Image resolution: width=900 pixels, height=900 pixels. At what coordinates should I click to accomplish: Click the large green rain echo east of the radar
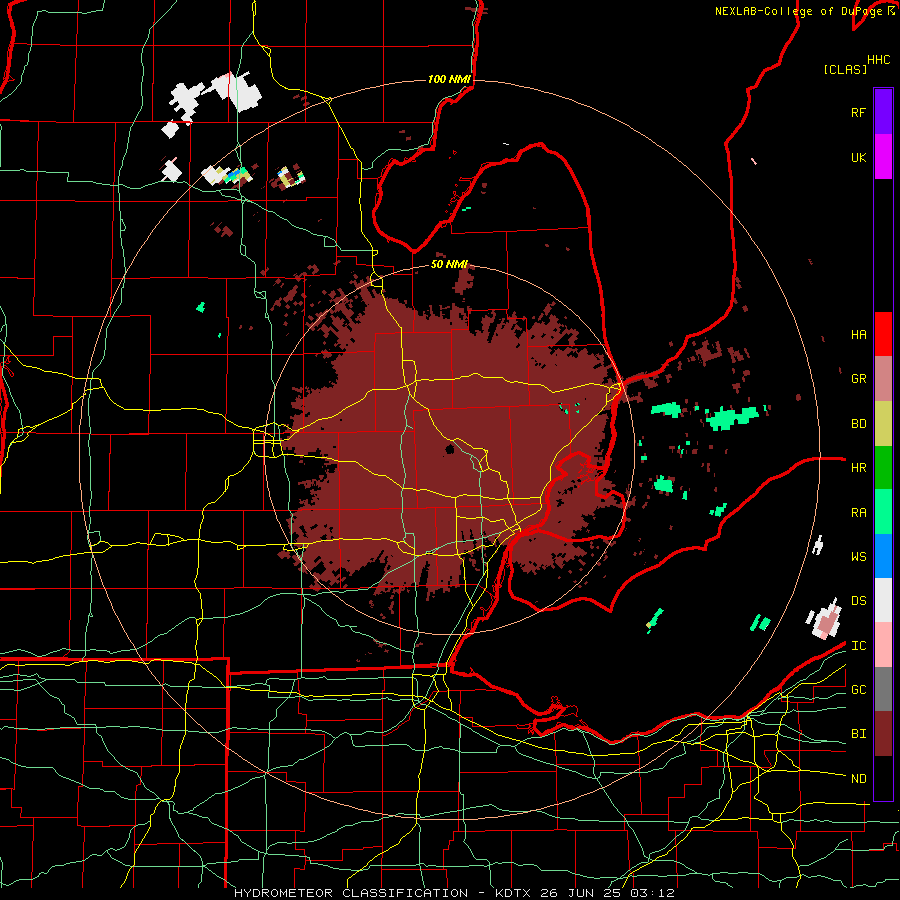pyautogui.click(x=733, y=417)
